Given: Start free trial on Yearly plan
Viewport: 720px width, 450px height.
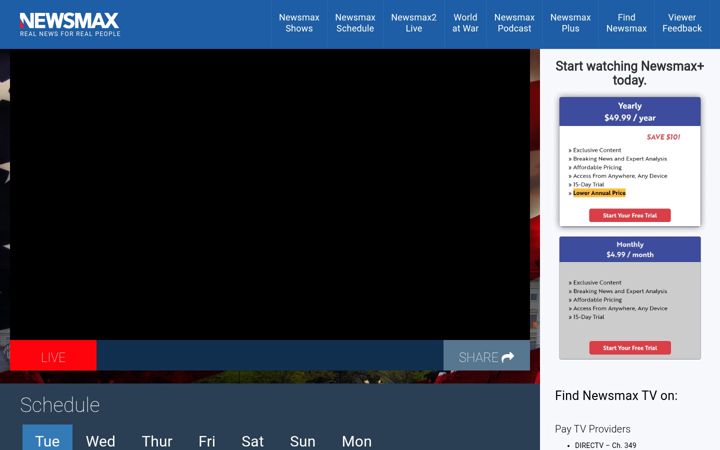Looking at the screenshot, I should (x=630, y=215).
